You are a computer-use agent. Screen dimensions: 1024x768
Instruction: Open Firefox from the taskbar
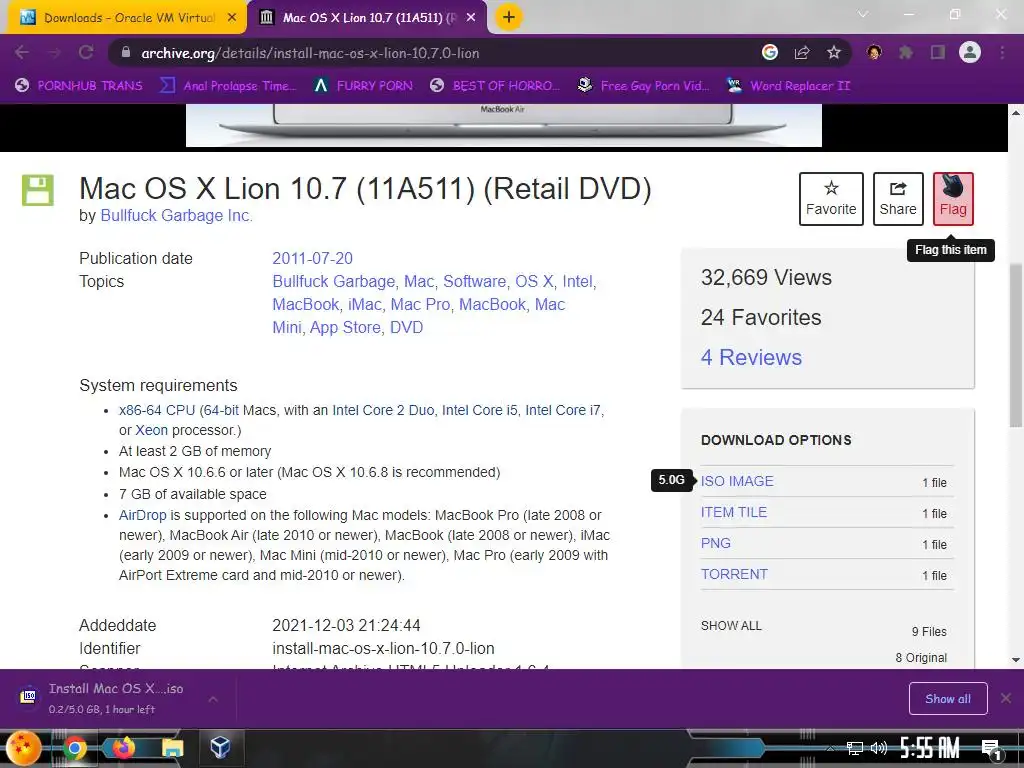click(123, 748)
